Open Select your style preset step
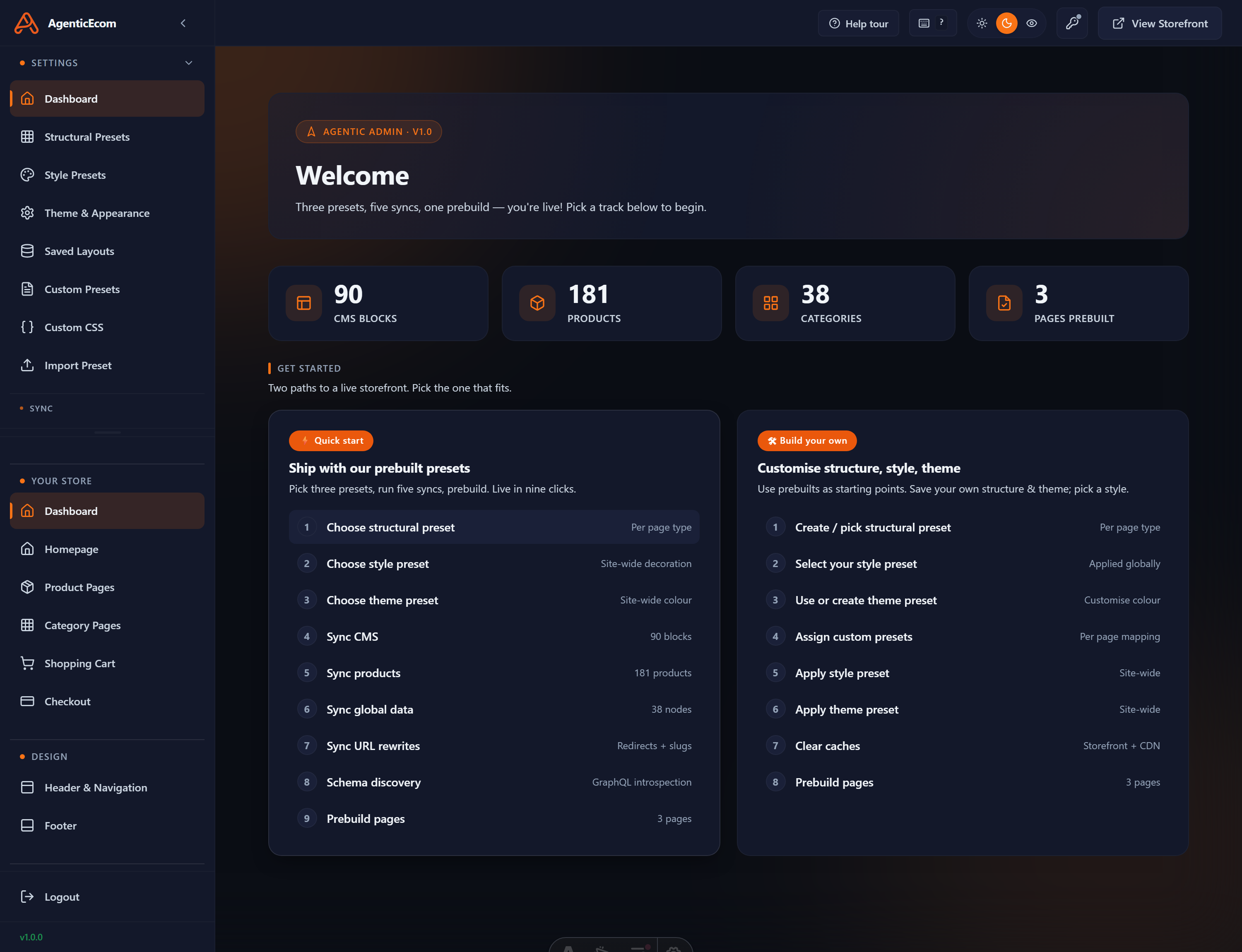This screenshot has width=1242, height=952. (963, 563)
